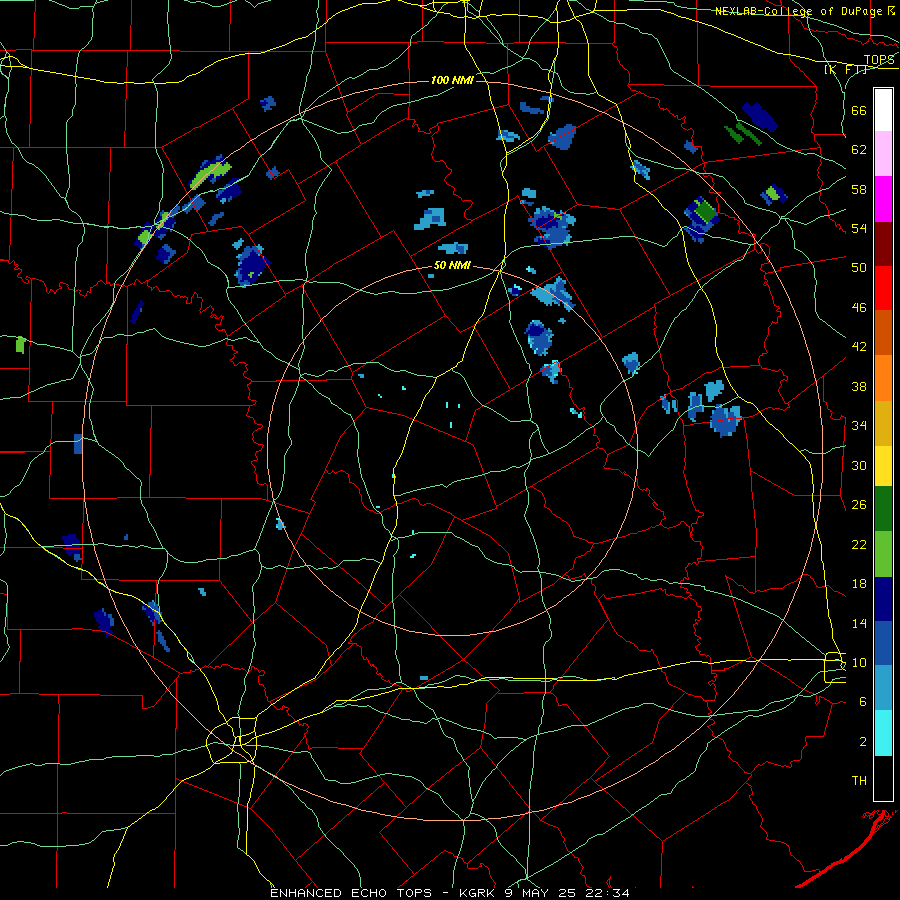
Task: Click the (K FT) units label
Action: tap(846, 69)
